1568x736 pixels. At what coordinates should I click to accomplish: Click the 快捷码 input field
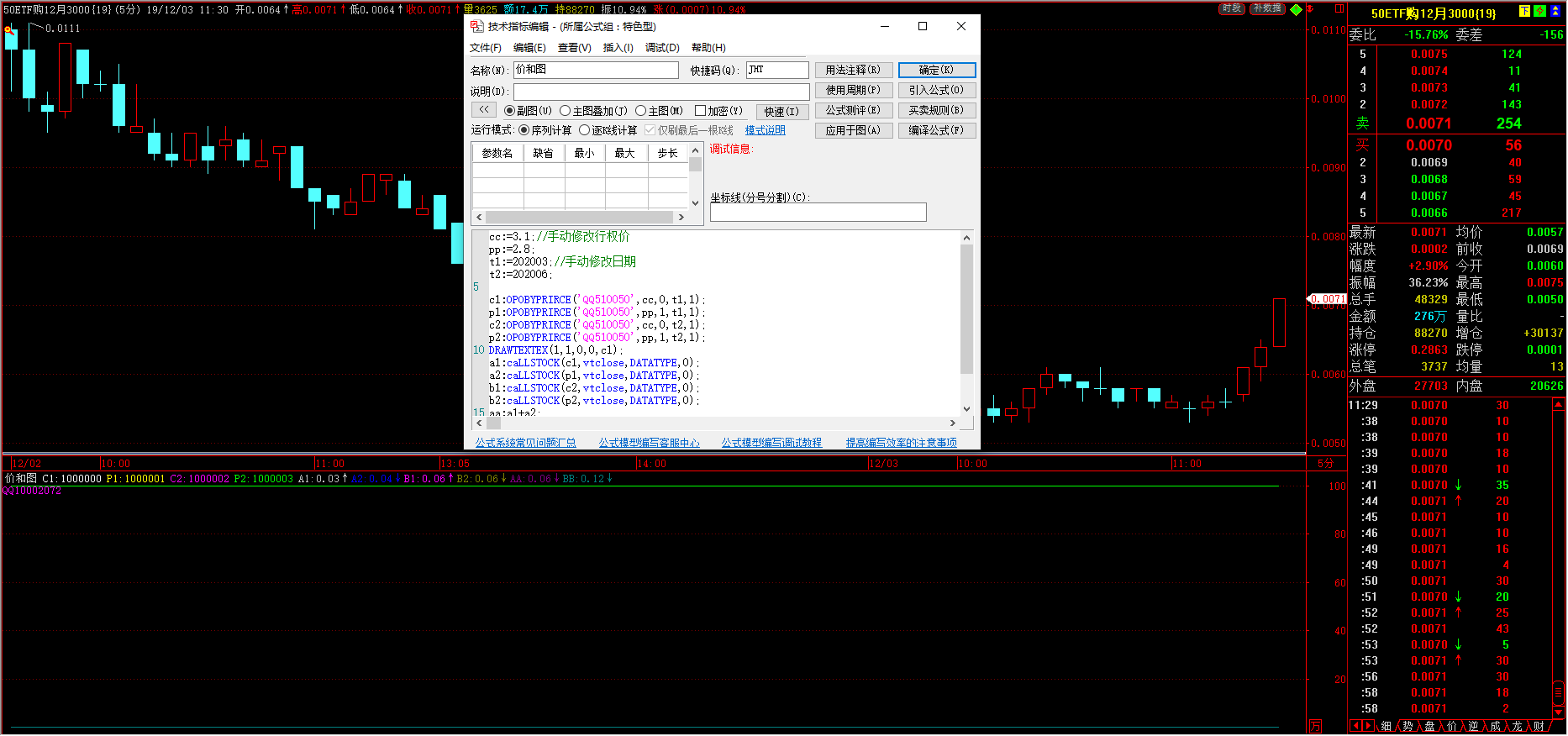(x=777, y=70)
